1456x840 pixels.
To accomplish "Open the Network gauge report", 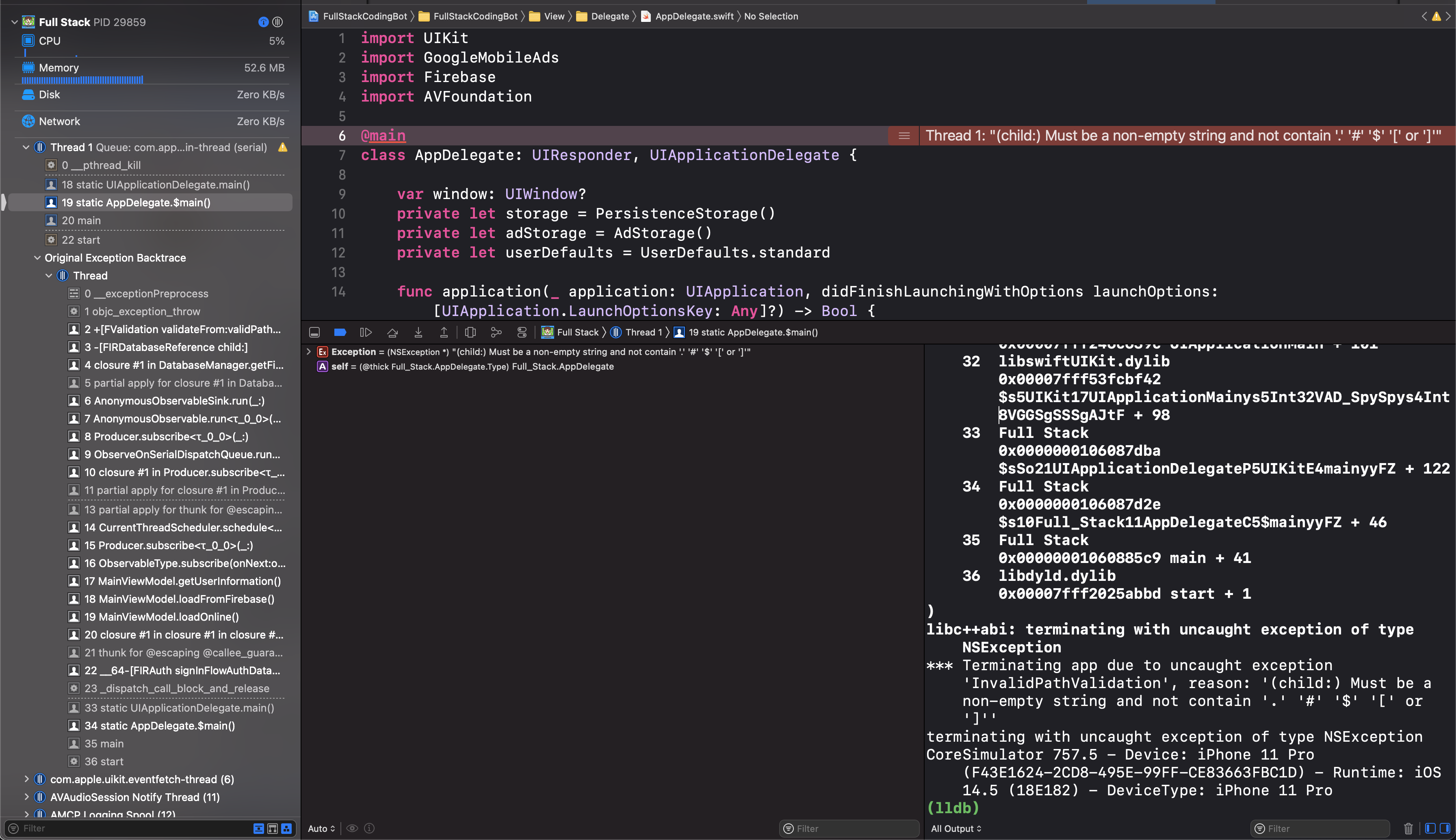I will 153,121.
